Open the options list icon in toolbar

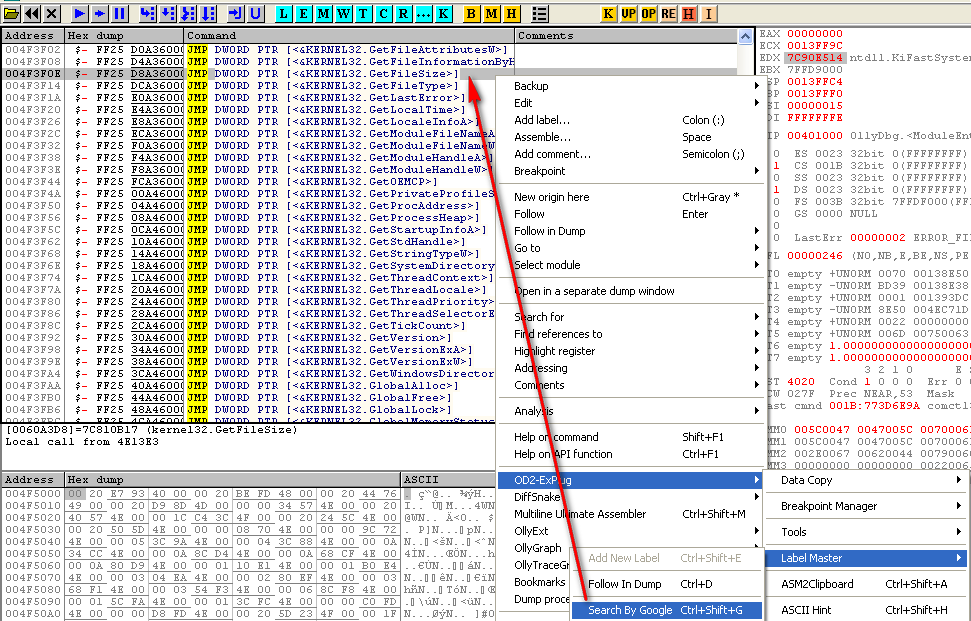coord(540,13)
